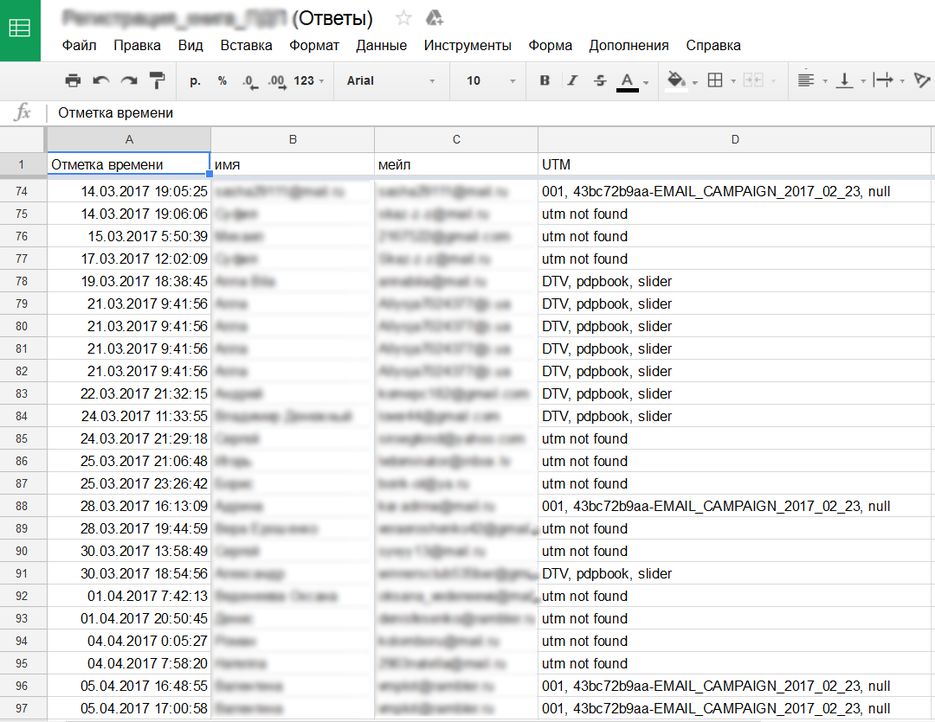Select cell with 19.03.2017 18:38:45

point(128,281)
